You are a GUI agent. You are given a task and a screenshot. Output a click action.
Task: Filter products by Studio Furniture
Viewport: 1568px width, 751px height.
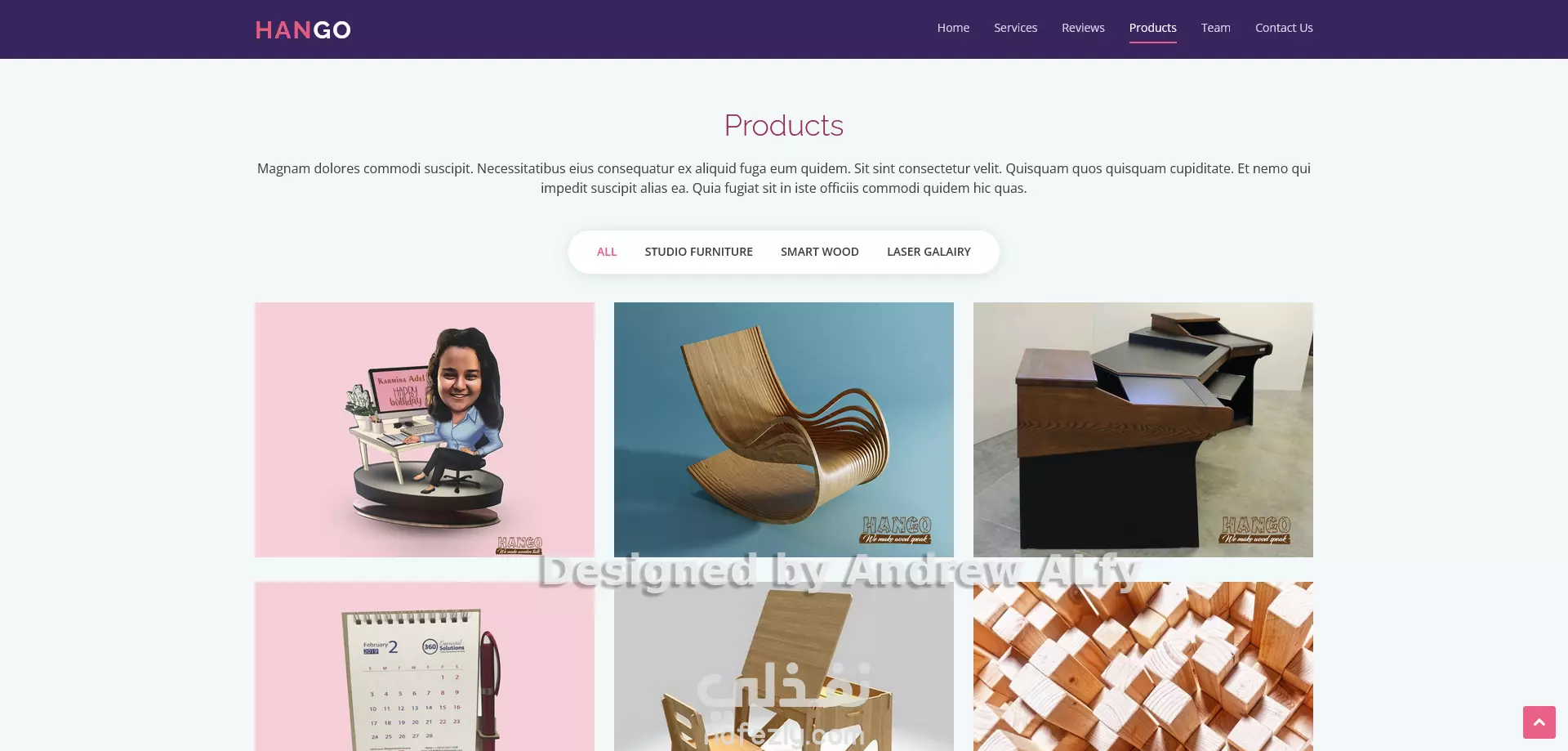click(698, 252)
